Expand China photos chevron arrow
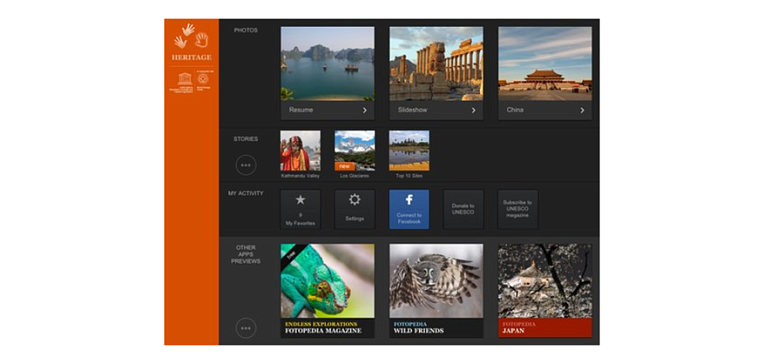 tap(582, 111)
